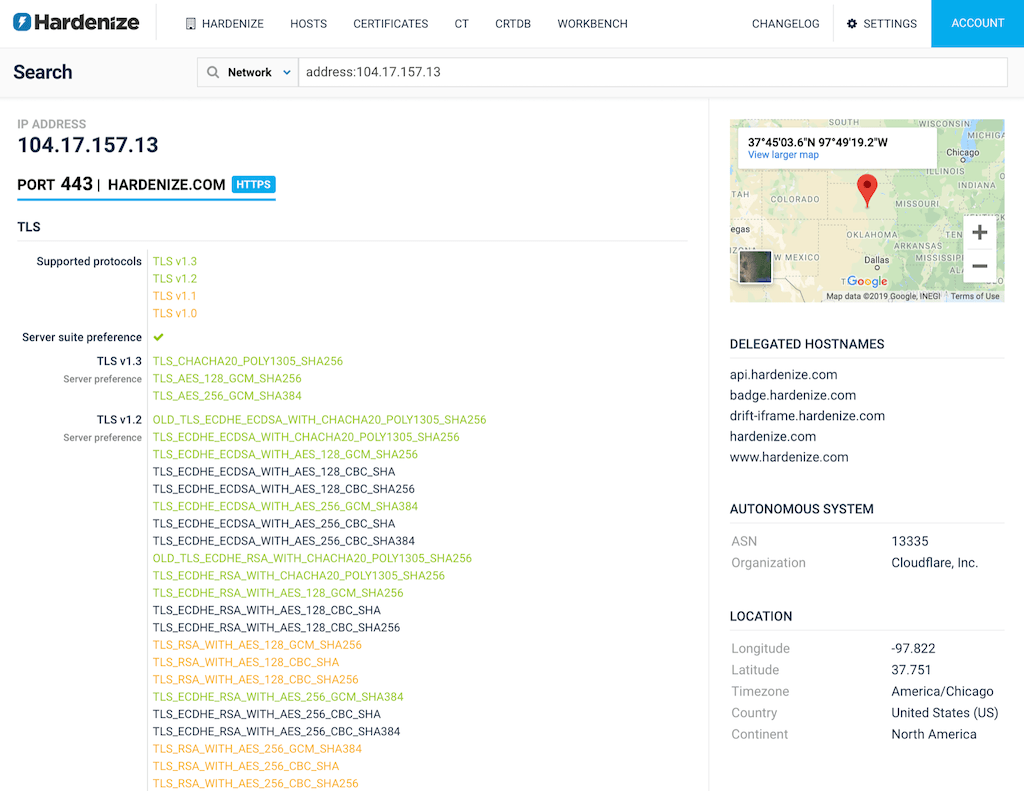Viewport: 1024px width, 791px height.
Task: Zoom out on the map
Action: pos(979,266)
